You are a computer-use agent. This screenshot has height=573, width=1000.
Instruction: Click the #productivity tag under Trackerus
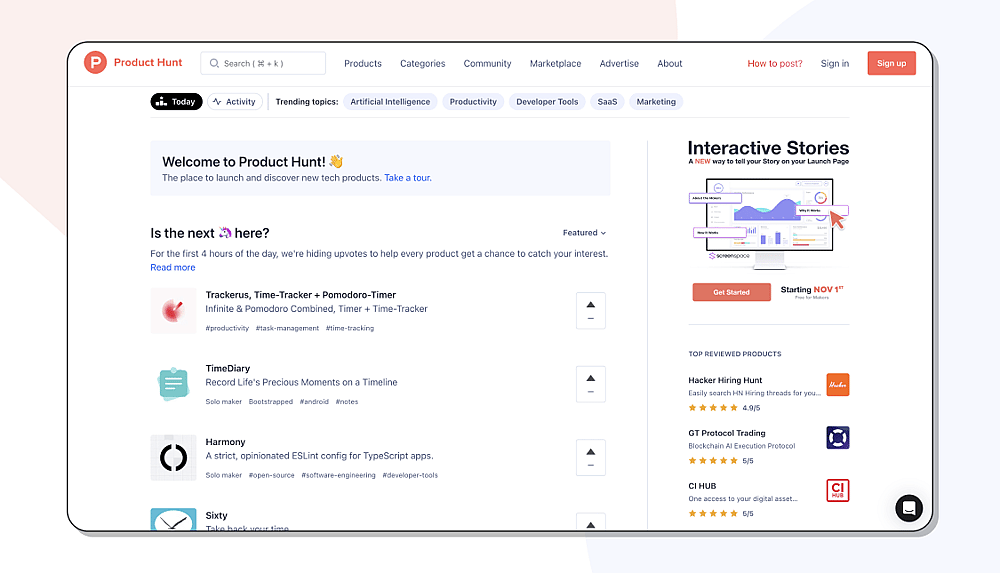pos(227,328)
